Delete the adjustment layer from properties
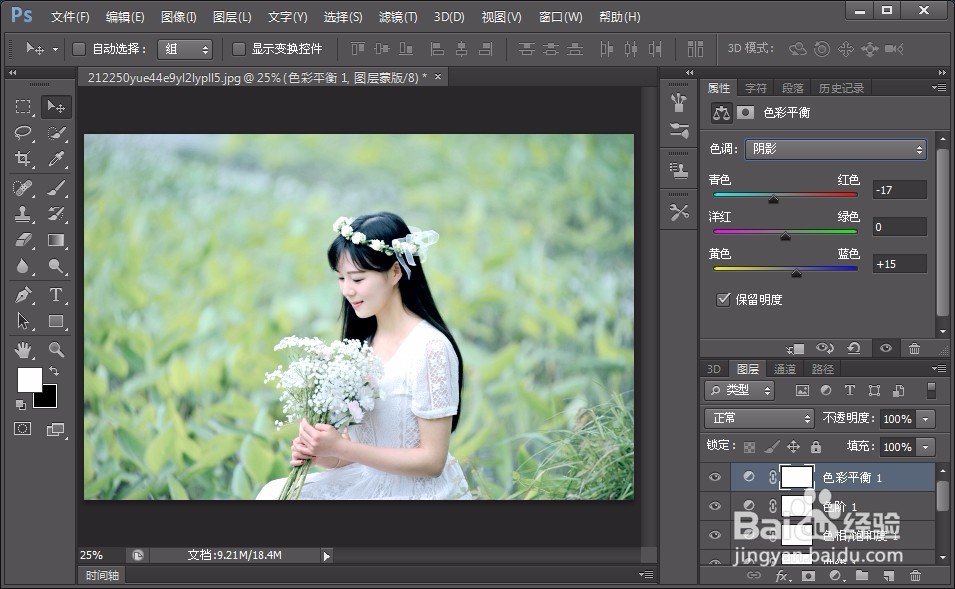 click(x=914, y=348)
